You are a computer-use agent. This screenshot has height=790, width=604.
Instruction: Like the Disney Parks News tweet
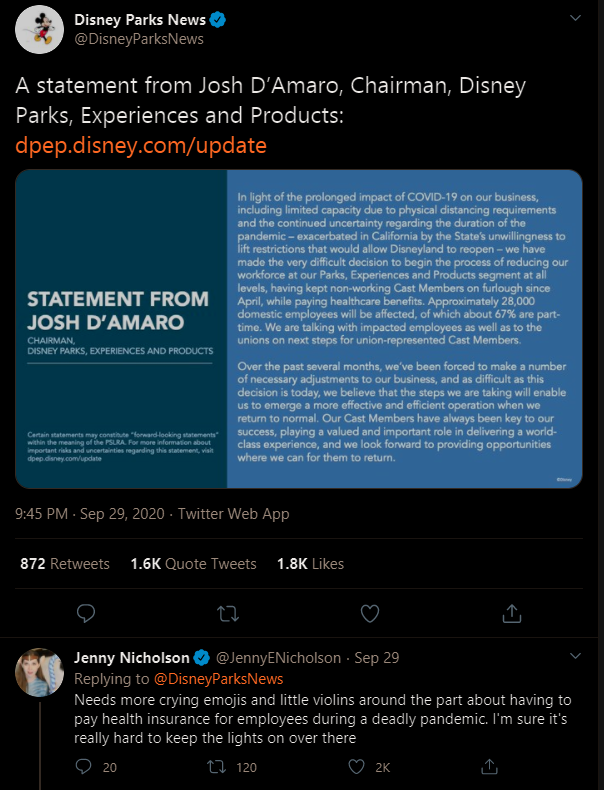pyautogui.click(x=370, y=611)
